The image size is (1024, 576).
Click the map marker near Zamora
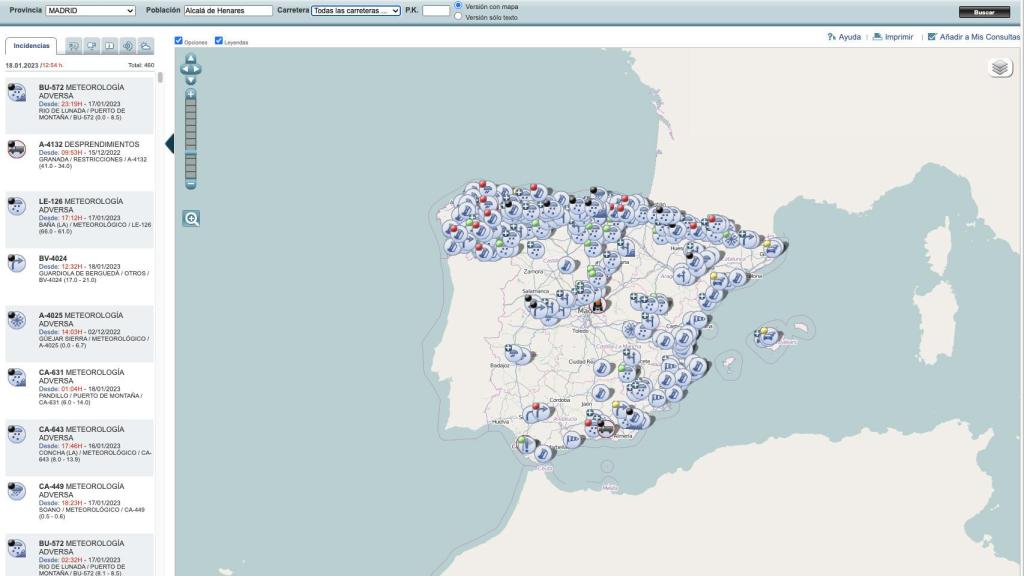[x=536, y=249]
